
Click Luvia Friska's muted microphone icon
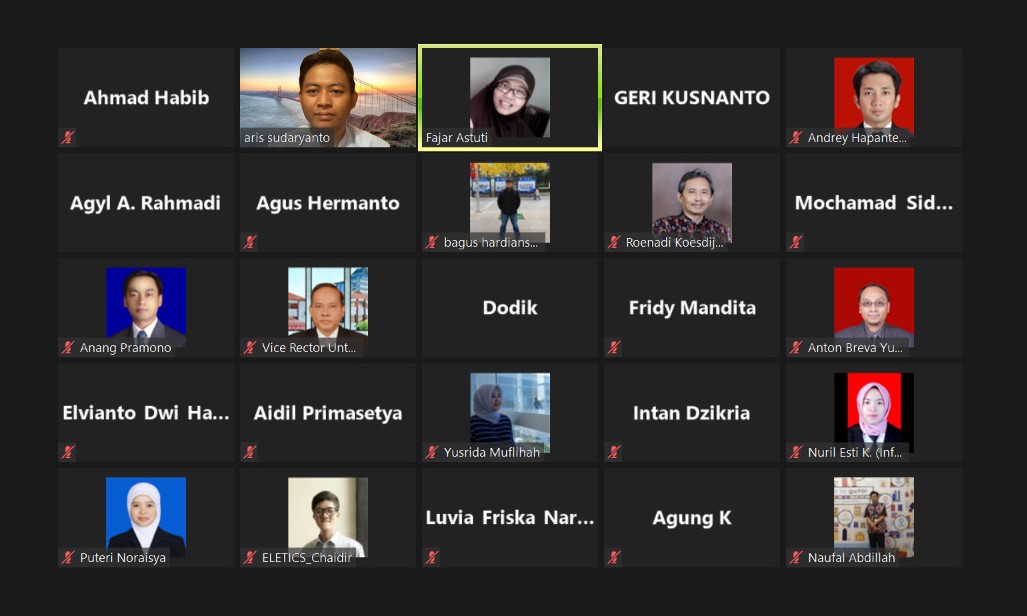(x=432, y=557)
